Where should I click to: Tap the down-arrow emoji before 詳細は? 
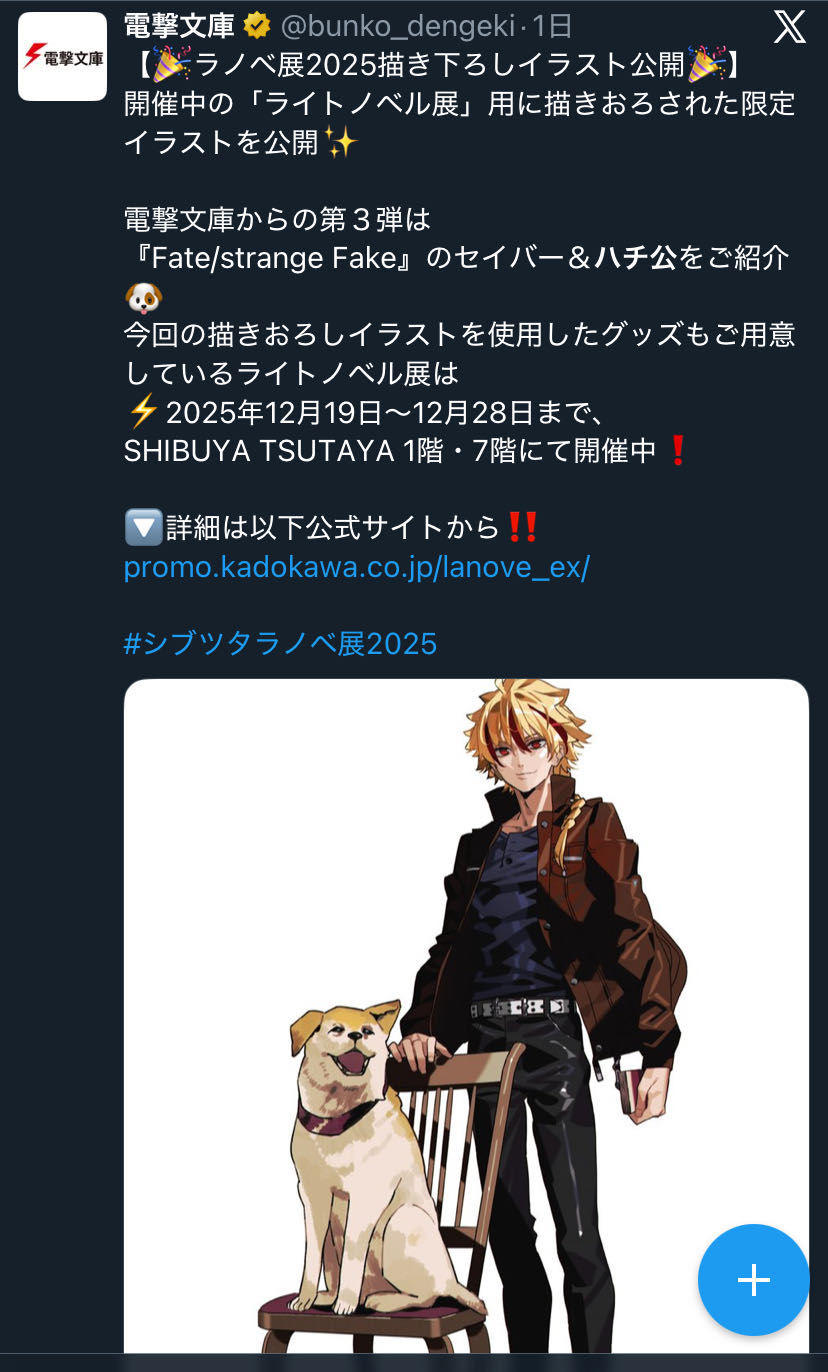[x=141, y=526]
